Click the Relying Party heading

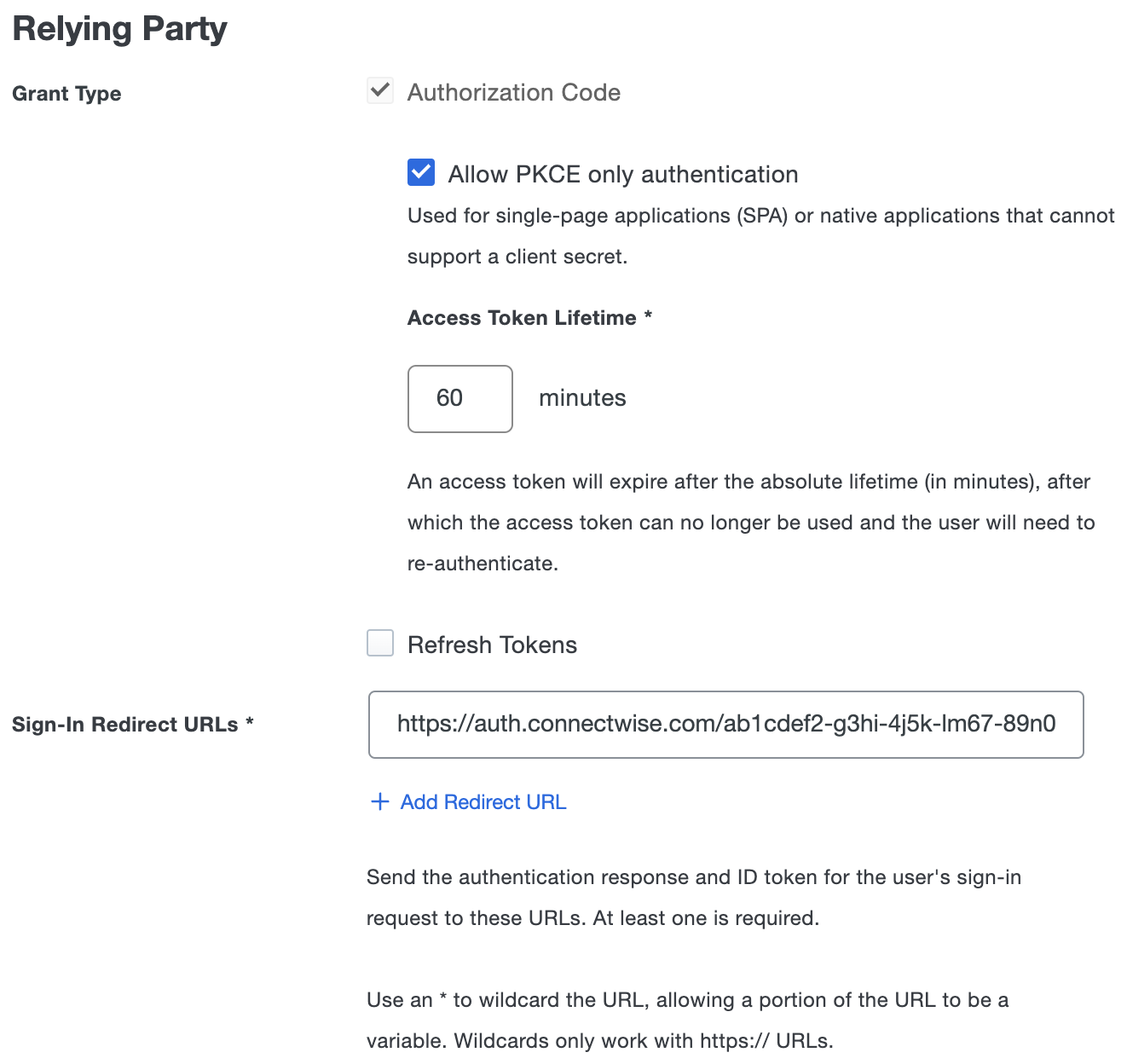118,28
